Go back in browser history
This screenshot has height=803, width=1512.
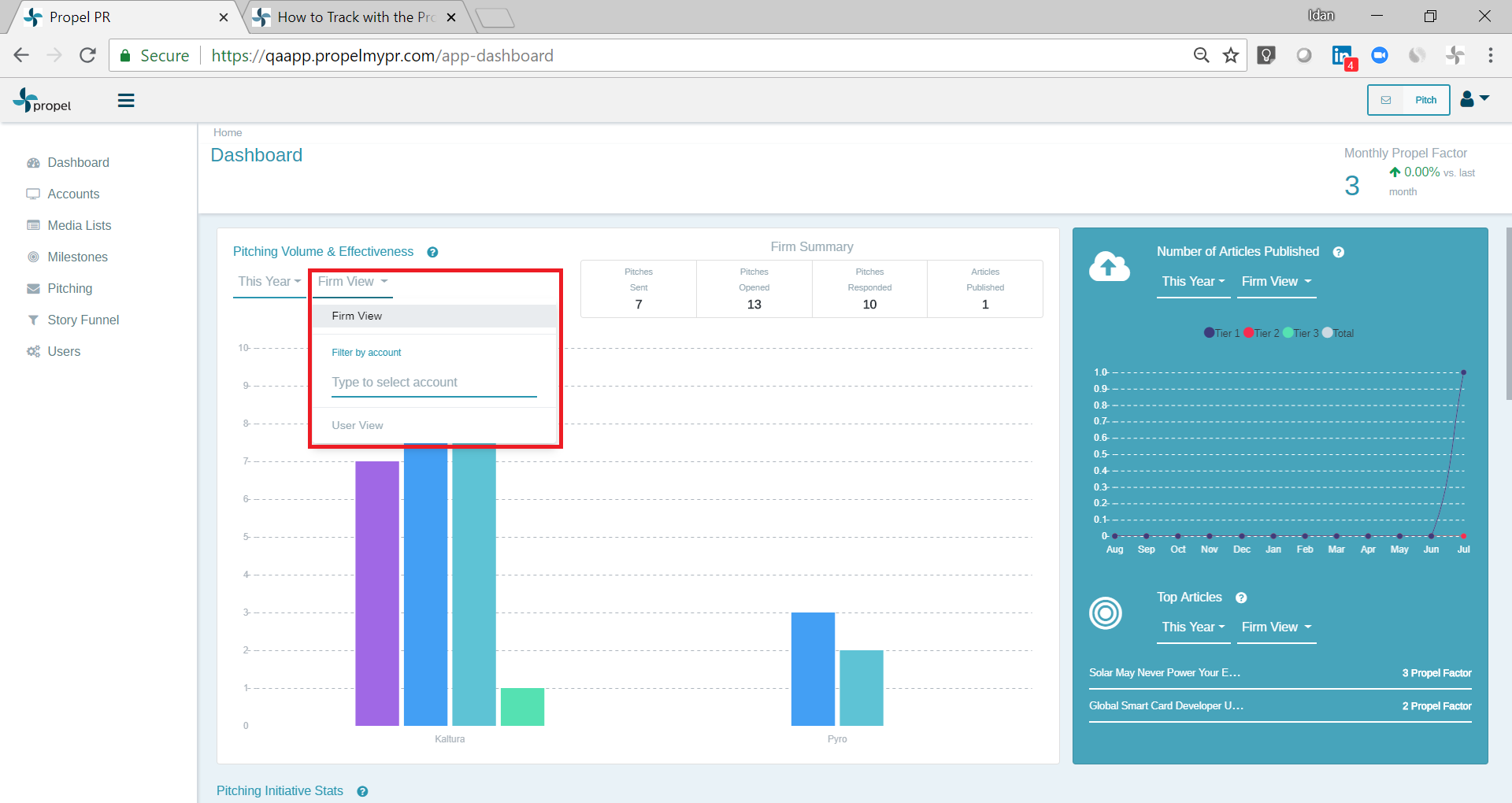(21, 55)
